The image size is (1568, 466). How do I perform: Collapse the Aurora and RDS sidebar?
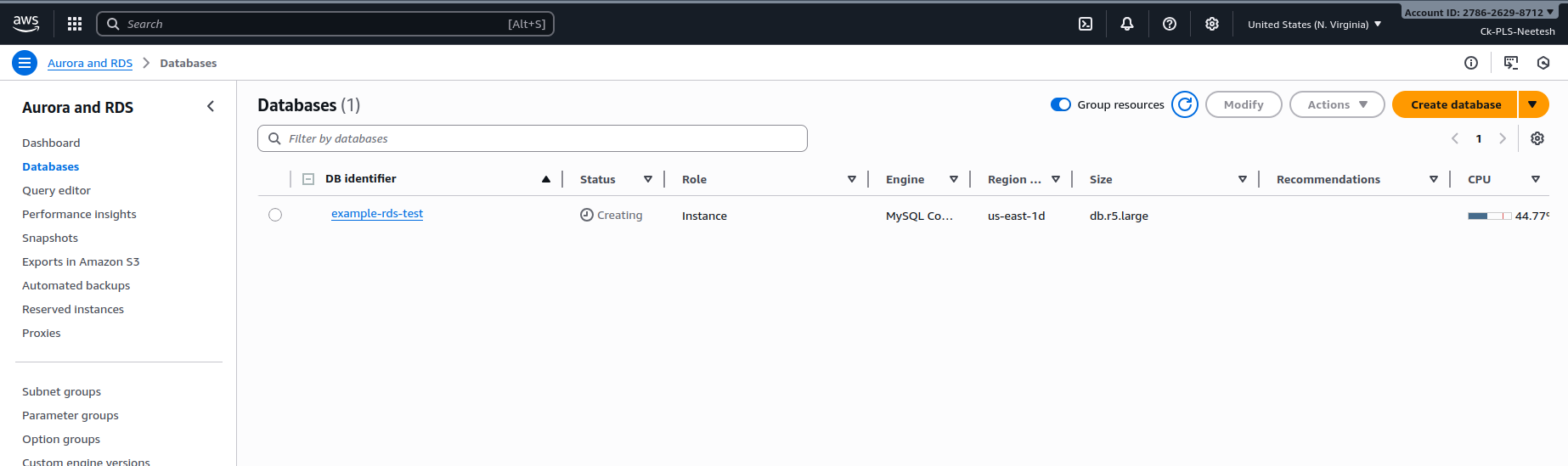211,106
